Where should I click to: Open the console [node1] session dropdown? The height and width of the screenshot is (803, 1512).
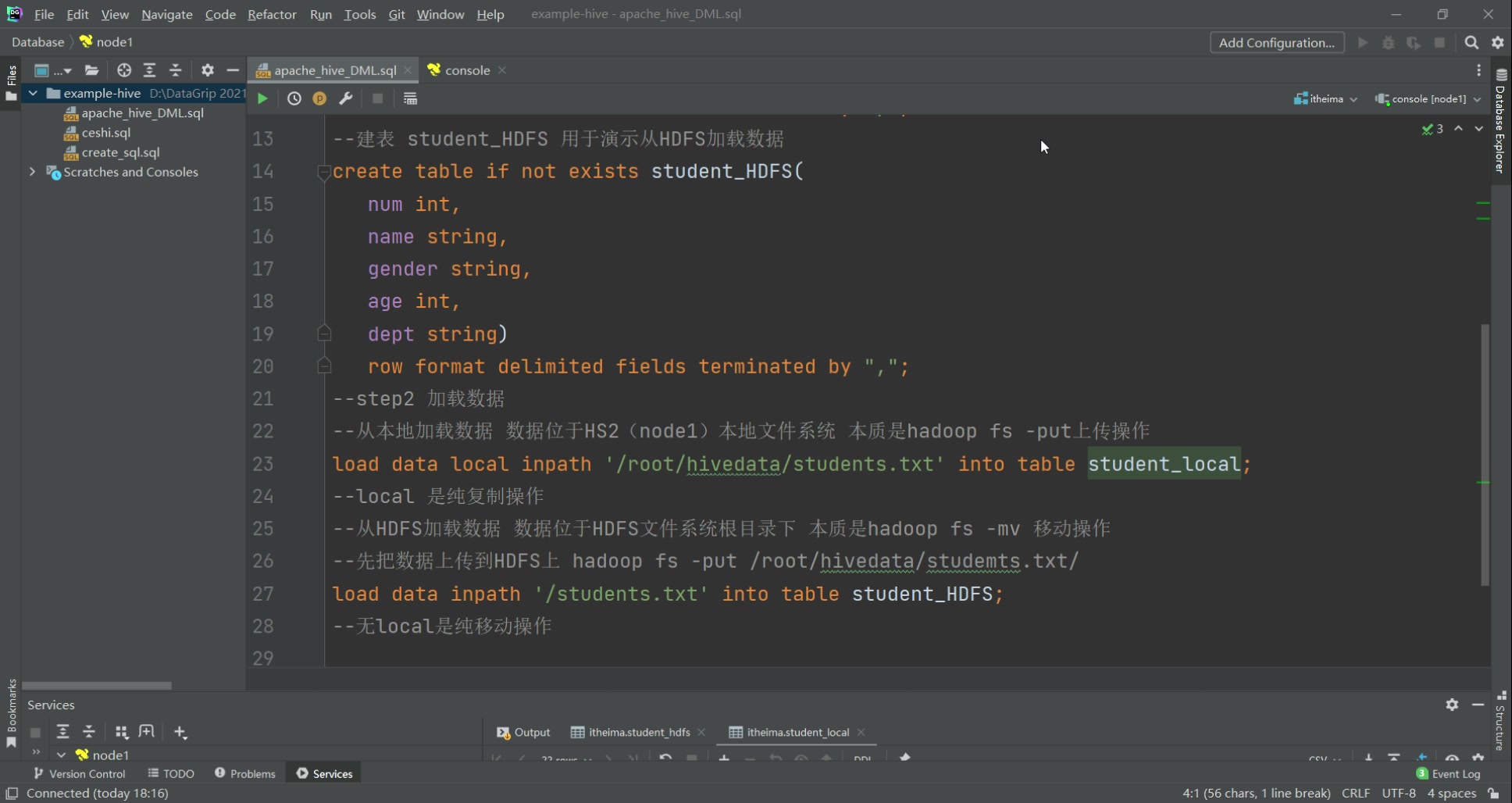pos(1428,99)
